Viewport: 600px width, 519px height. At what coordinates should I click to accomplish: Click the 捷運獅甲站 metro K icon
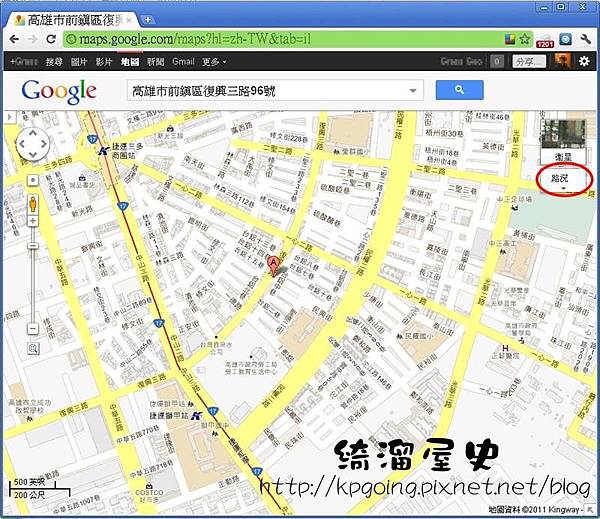[x=197, y=416]
